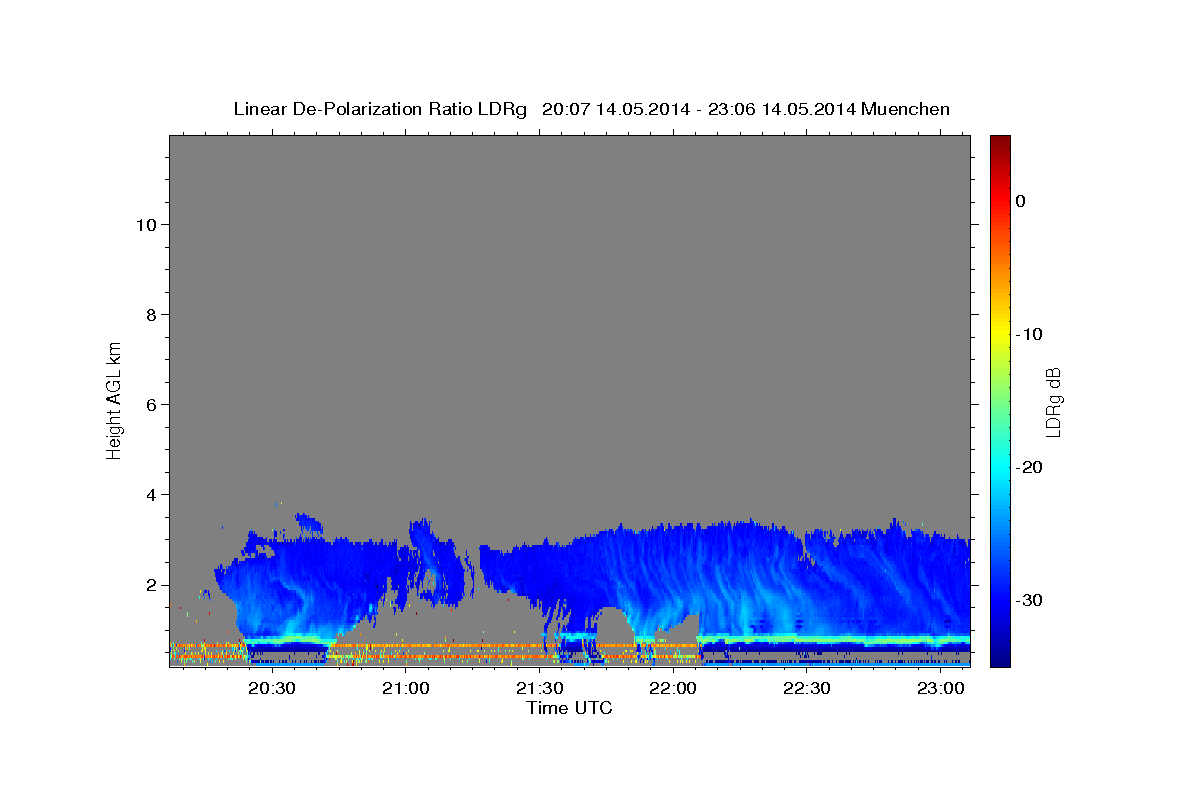
Task: Click the gray dome gap near 21:45
Action: click(612, 628)
